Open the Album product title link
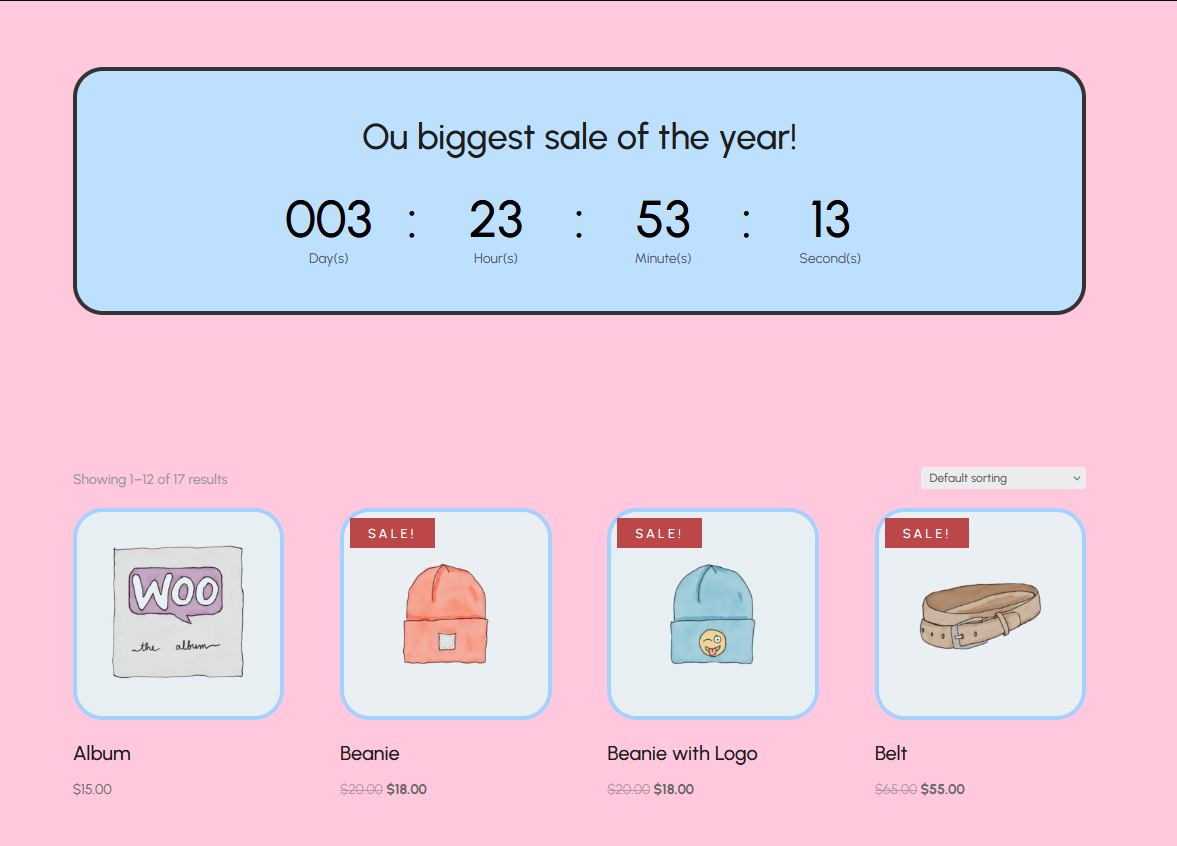The height and width of the screenshot is (846, 1177). click(102, 753)
